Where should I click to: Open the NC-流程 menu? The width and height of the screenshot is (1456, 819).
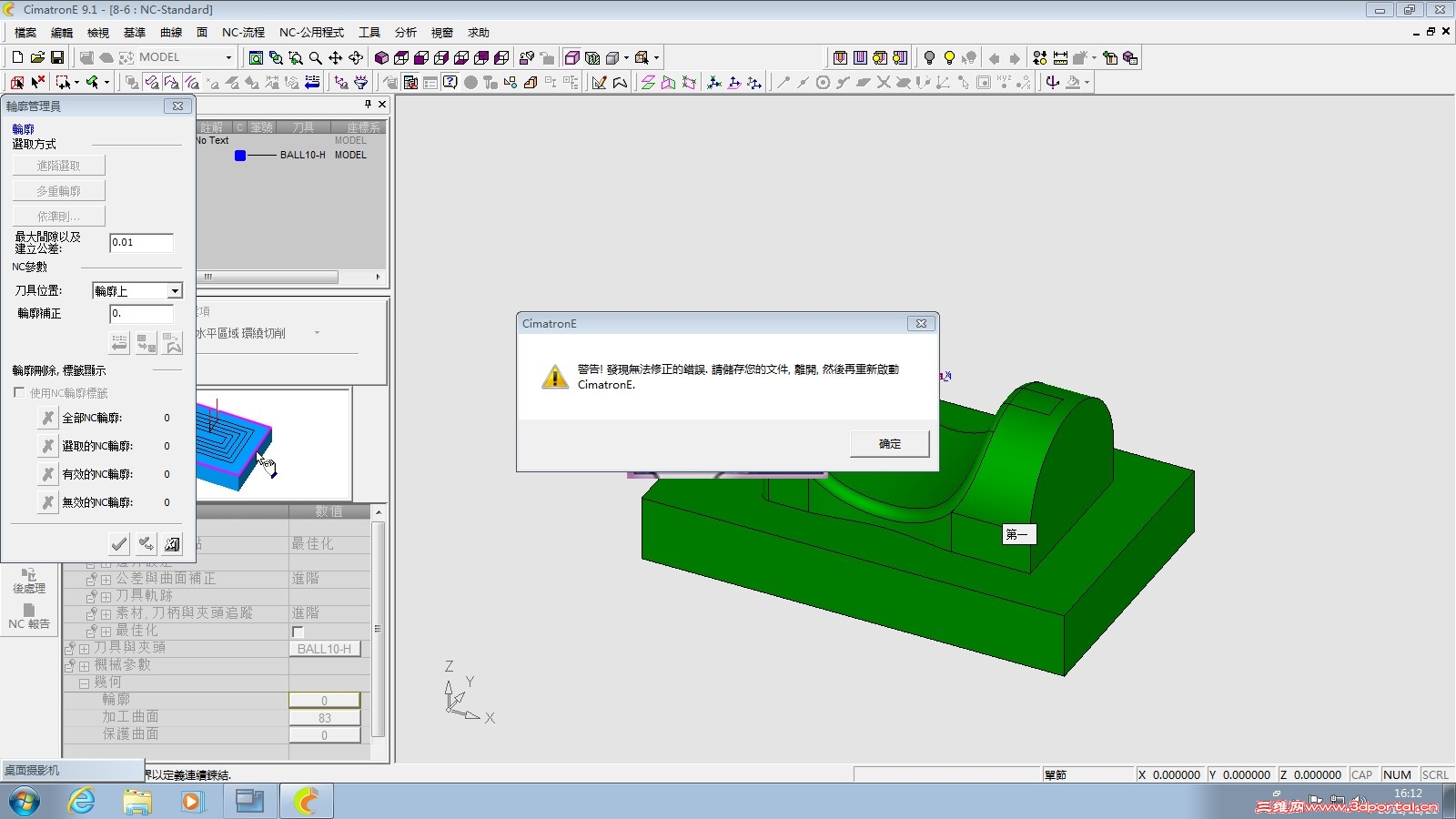pos(243,33)
